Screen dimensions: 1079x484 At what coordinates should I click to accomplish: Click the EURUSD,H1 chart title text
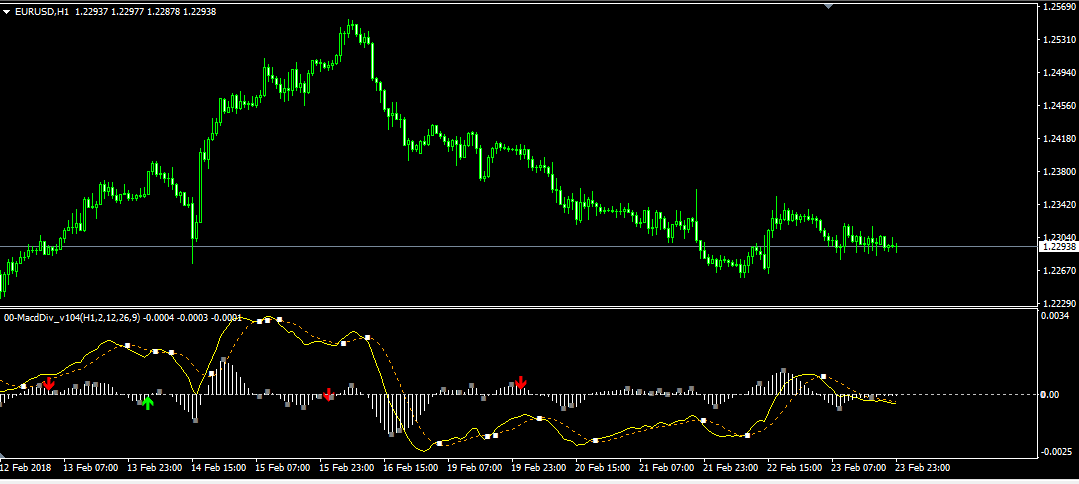(x=42, y=12)
